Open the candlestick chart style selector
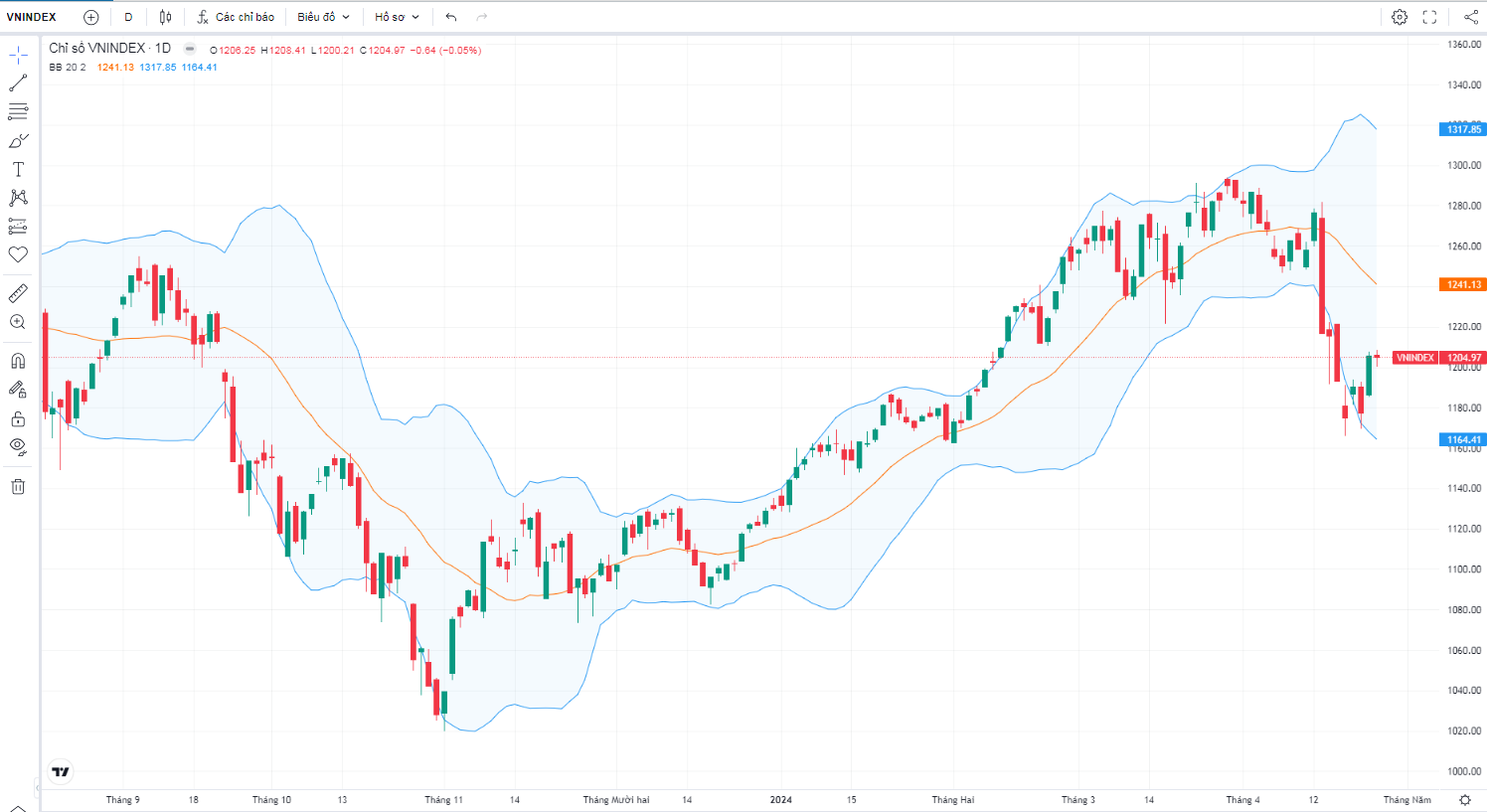Viewport: 1487px width, 812px height. tap(165, 17)
